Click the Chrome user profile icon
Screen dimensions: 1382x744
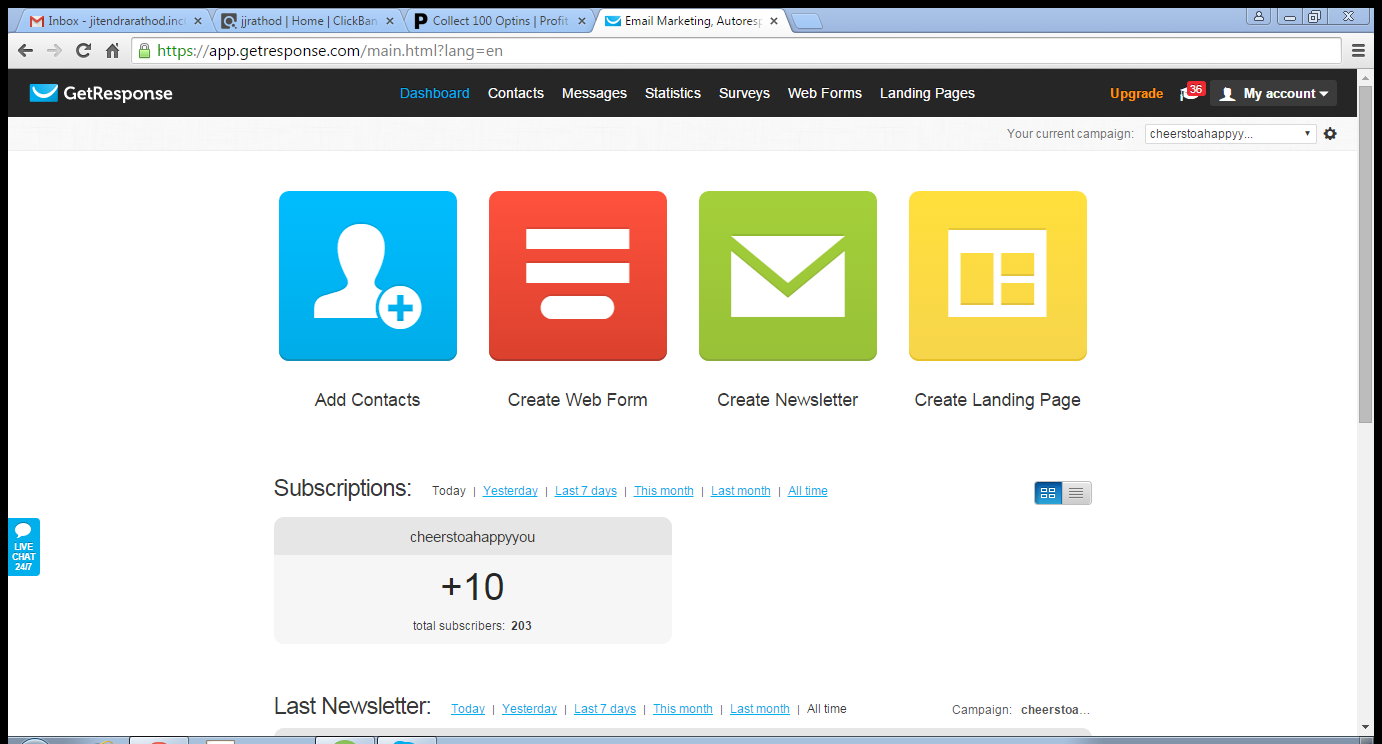point(1259,15)
